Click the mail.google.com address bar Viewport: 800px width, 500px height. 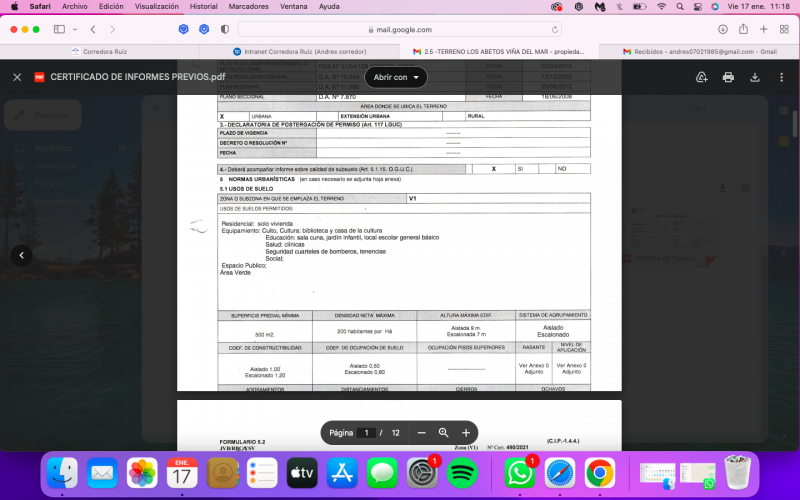(x=399, y=29)
